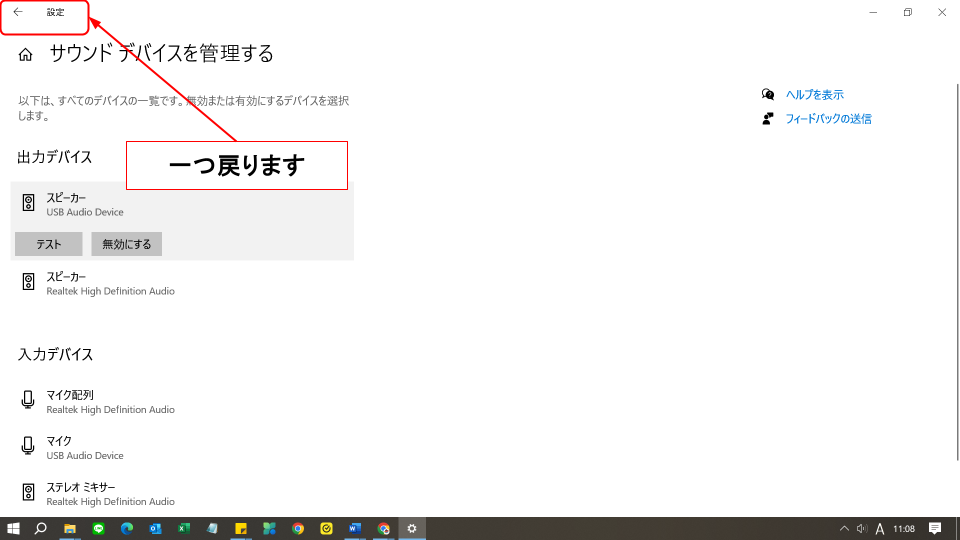Image resolution: width=960 pixels, height=540 pixels.
Task: Select the Realtek High Definition Audio スピーカー
Action: tap(110, 283)
